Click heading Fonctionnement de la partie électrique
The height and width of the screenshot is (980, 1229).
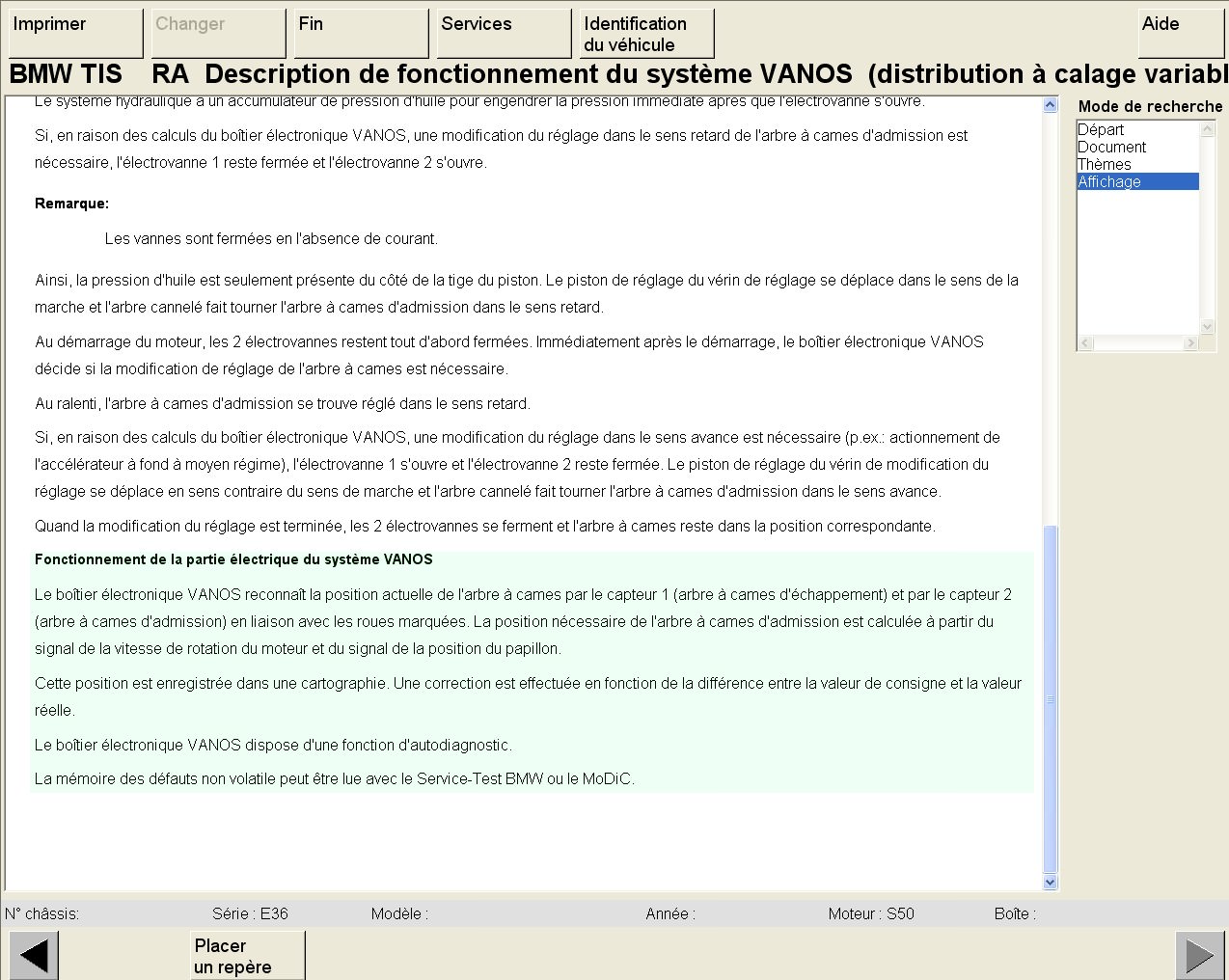point(233,559)
